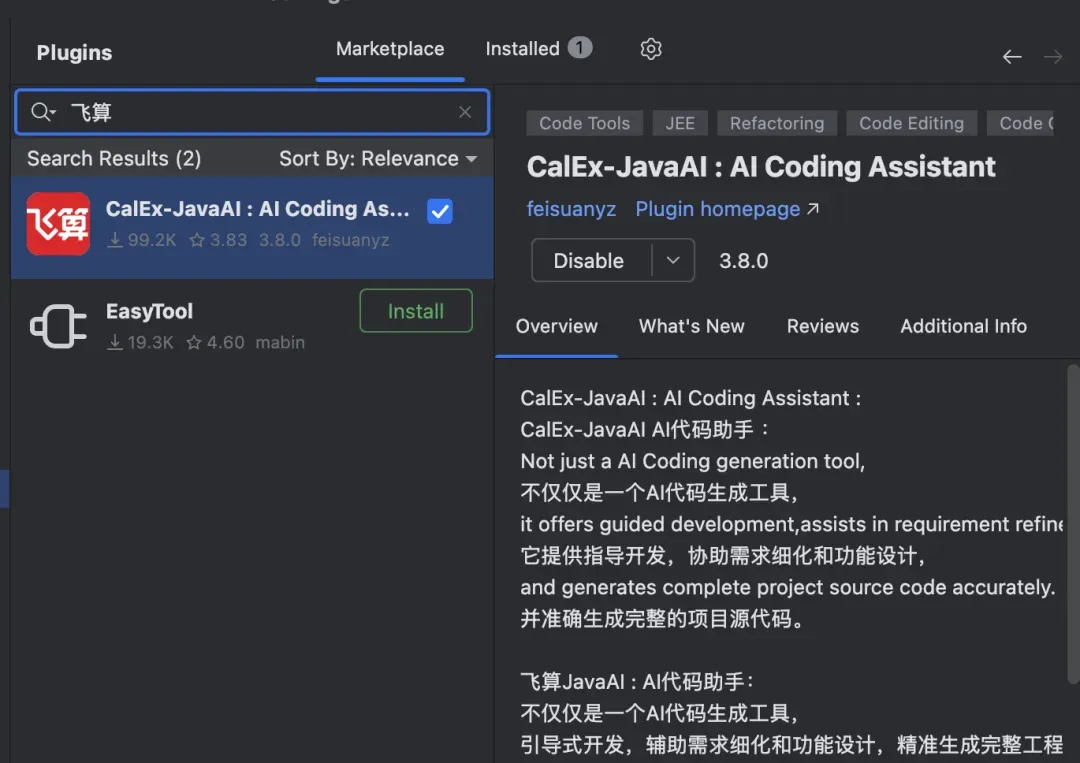This screenshot has width=1080, height=763.
Task: Clear the plugin search text
Action: tap(465, 112)
